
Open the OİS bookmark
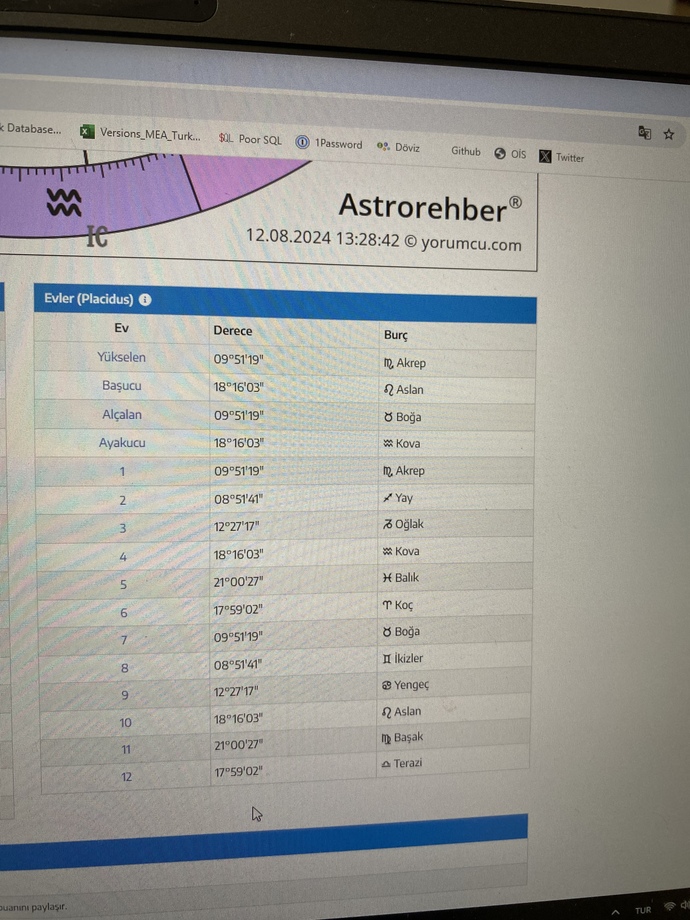tap(510, 154)
